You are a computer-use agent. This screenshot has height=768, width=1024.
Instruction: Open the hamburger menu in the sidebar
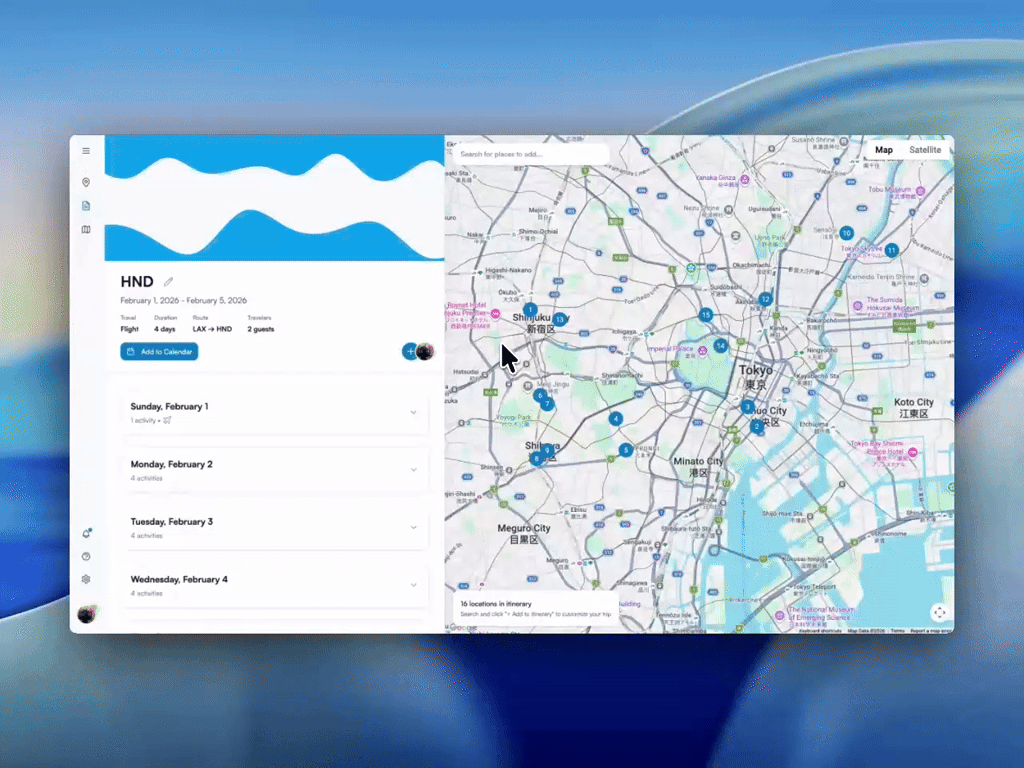pos(86,151)
